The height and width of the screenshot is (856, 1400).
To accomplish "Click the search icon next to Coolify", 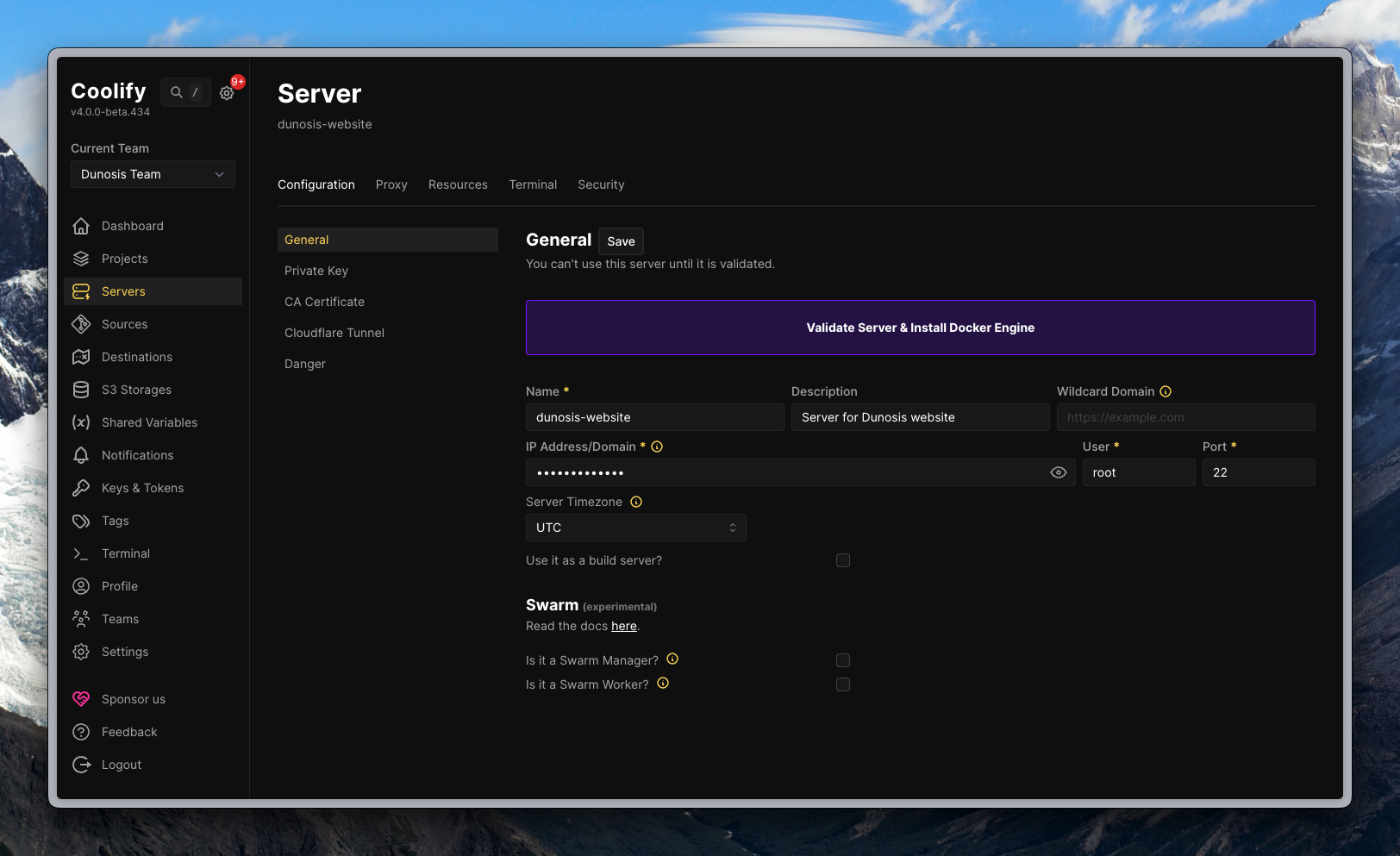I will click(x=177, y=92).
